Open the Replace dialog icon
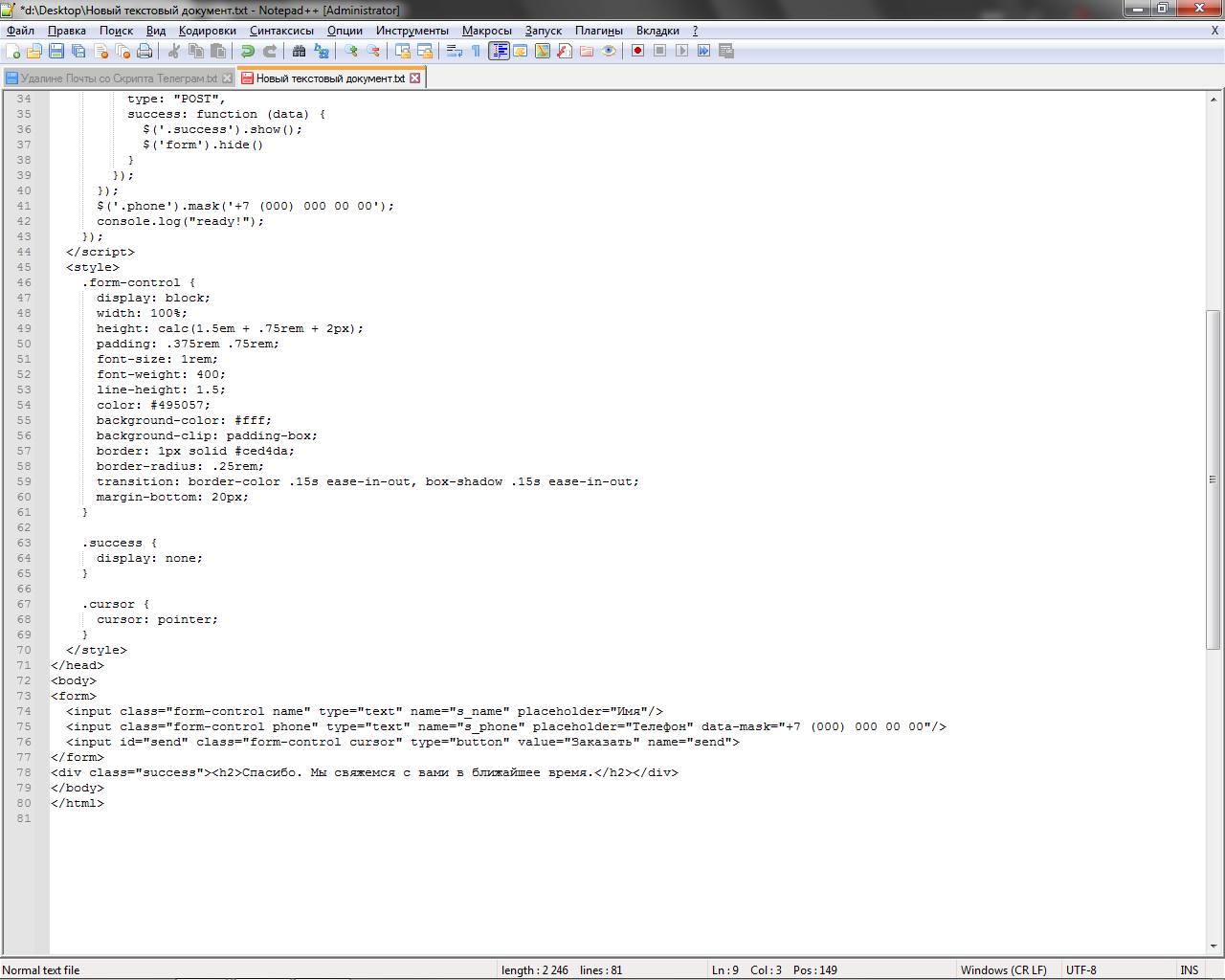Screen dimensions: 1225x980 coord(322,51)
